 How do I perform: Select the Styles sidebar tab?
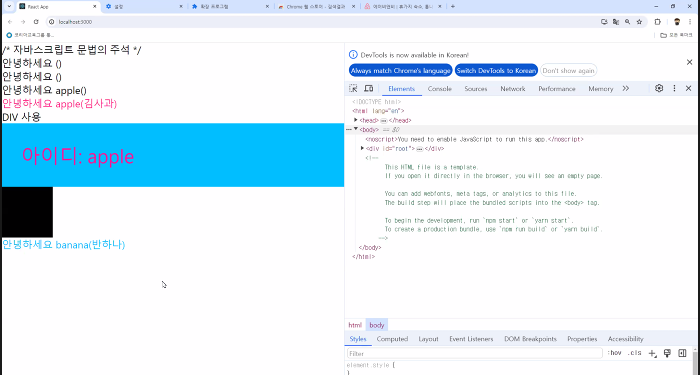pos(358,339)
